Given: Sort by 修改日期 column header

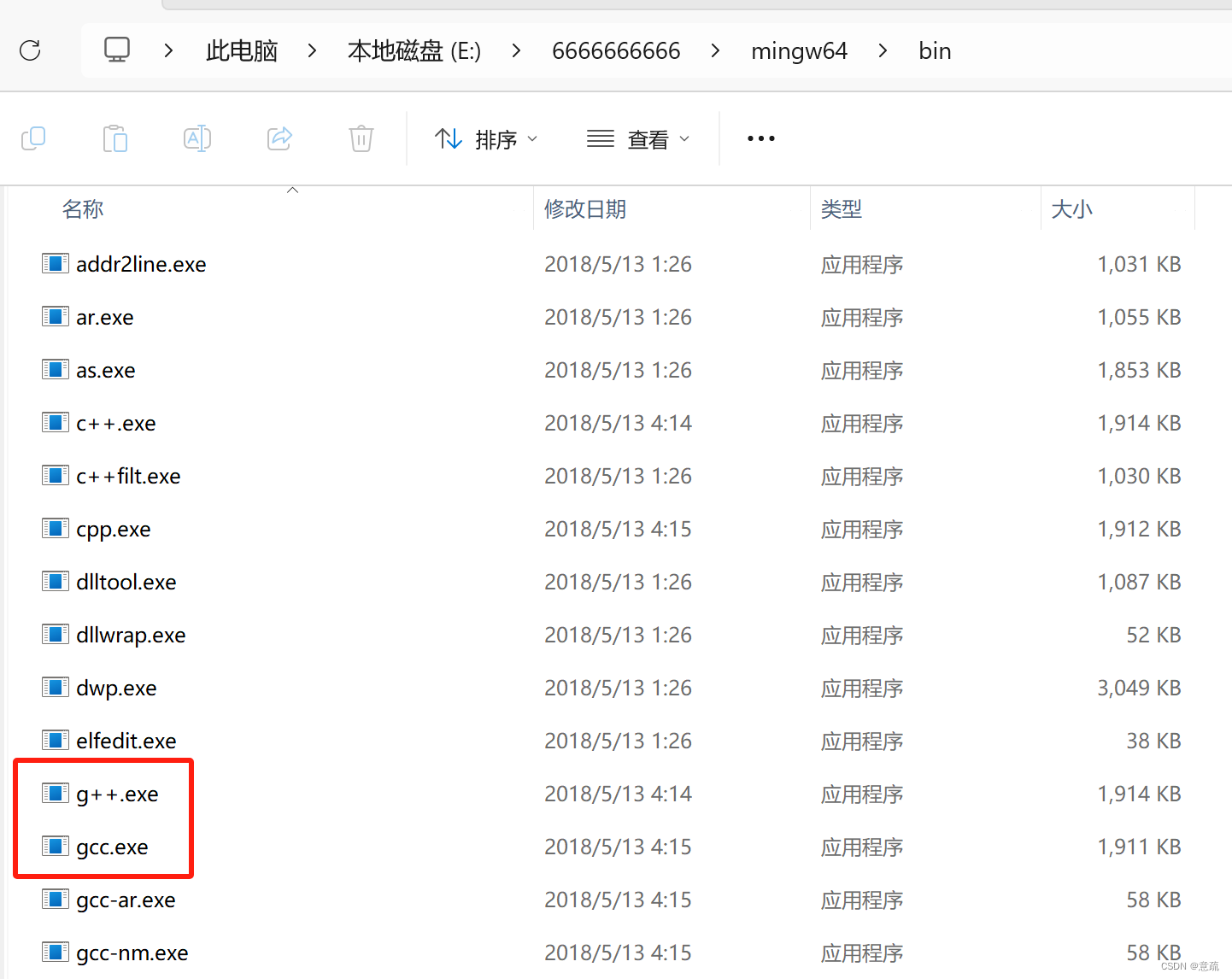Looking at the screenshot, I should click(x=585, y=209).
